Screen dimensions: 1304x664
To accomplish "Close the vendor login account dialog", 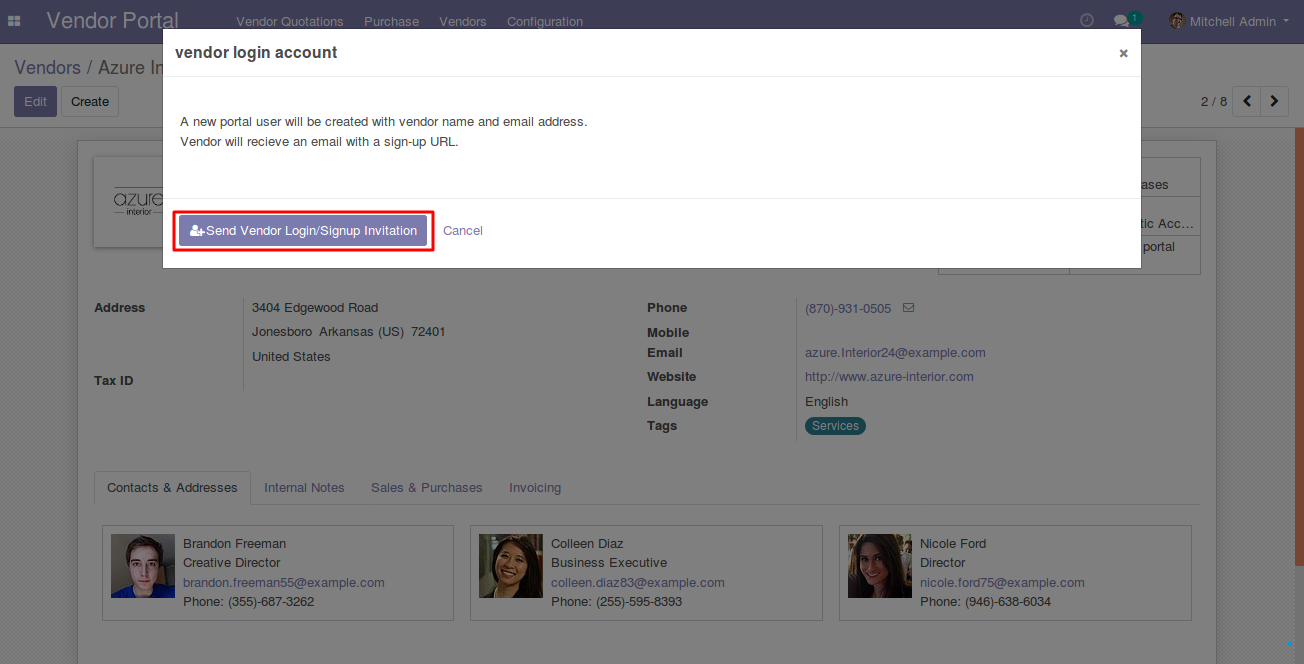I will [x=1123, y=54].
